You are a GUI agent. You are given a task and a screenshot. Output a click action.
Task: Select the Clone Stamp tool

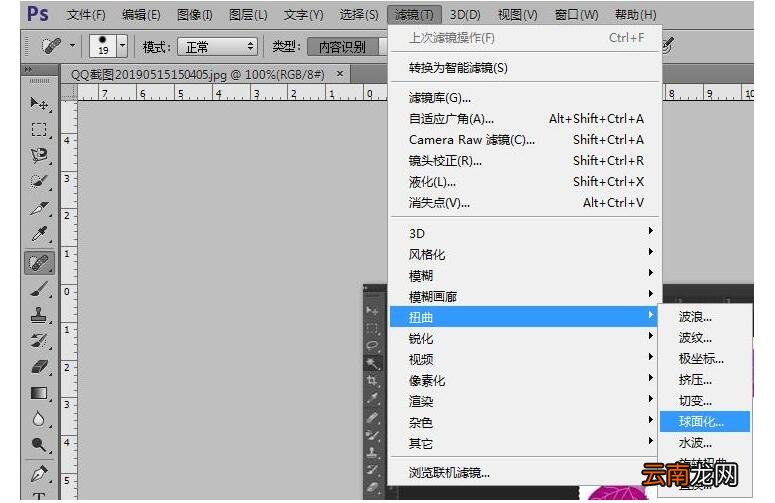point(39,315)
